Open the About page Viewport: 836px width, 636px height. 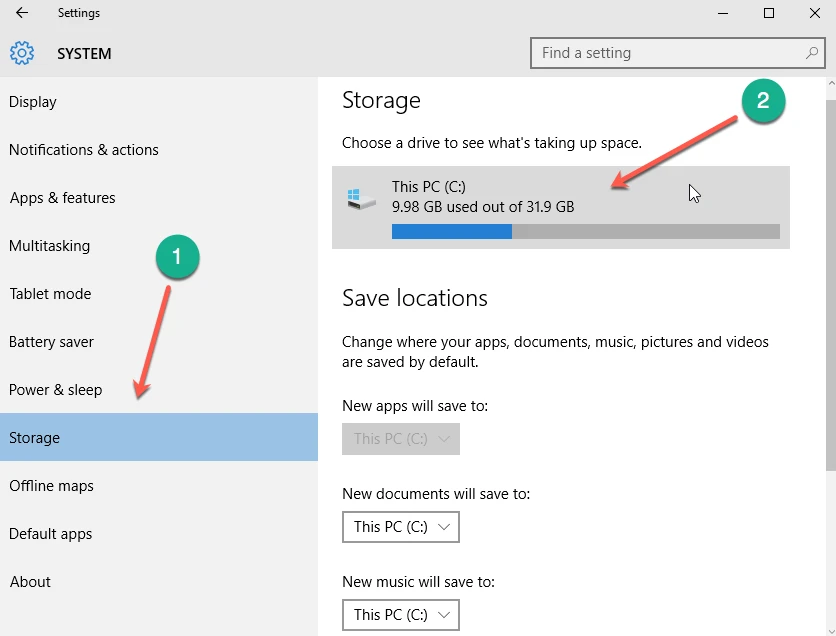point(30,582)
